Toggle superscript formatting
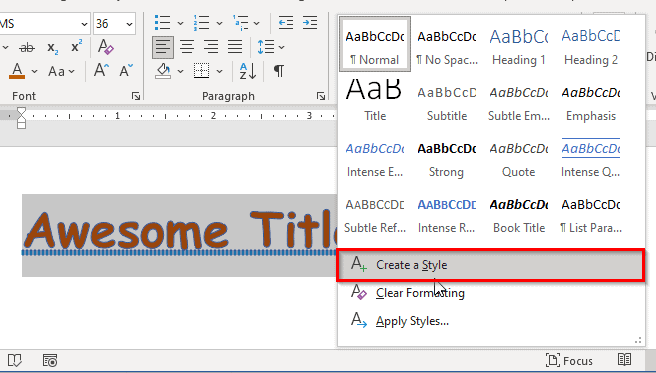 (77, 46)
